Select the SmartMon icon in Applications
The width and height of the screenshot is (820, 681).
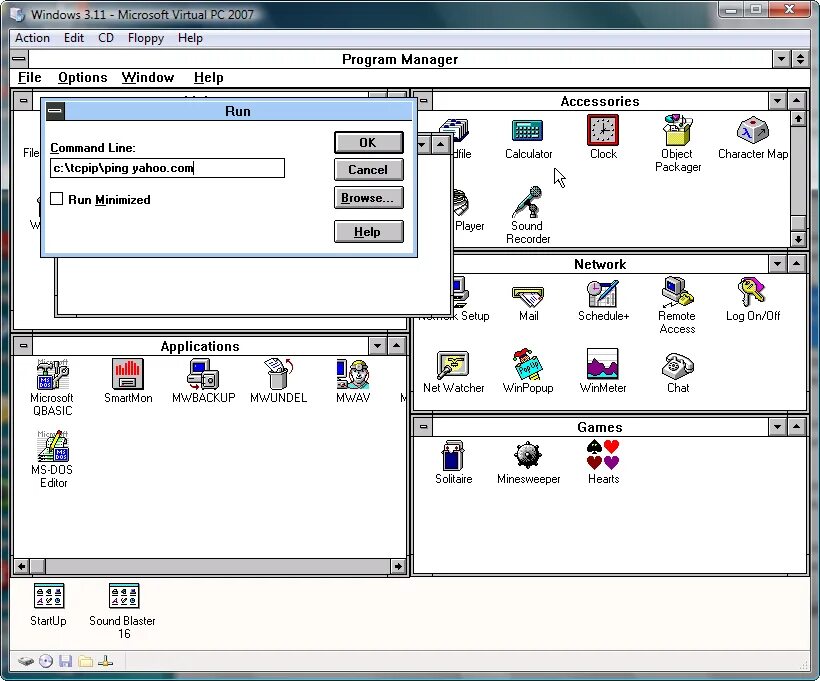[128, 373]
